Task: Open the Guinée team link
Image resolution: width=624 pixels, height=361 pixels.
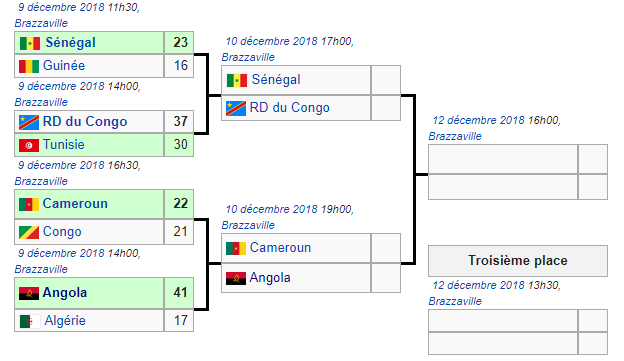Action: pos(64,65)
